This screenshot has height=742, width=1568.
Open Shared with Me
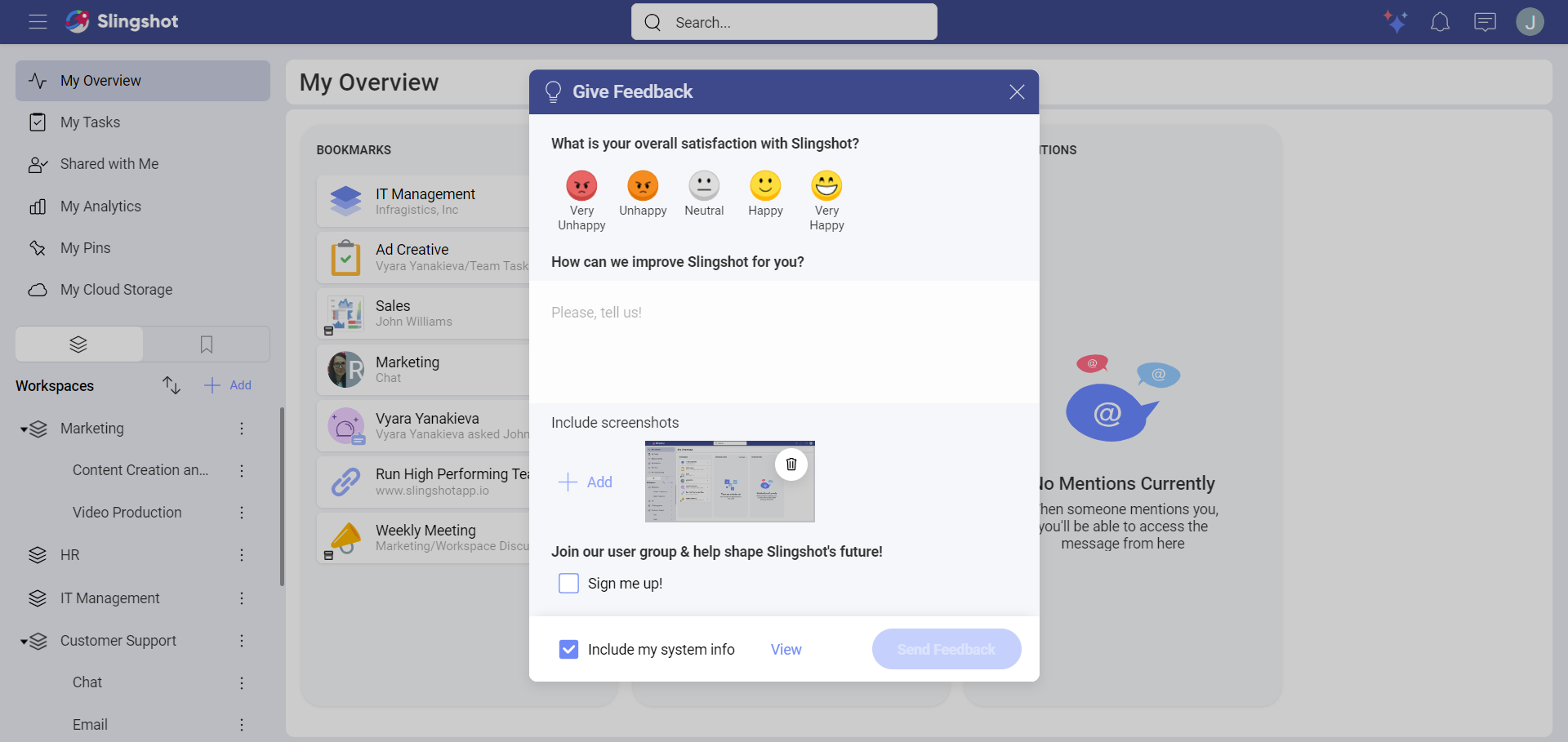(143, 164)
